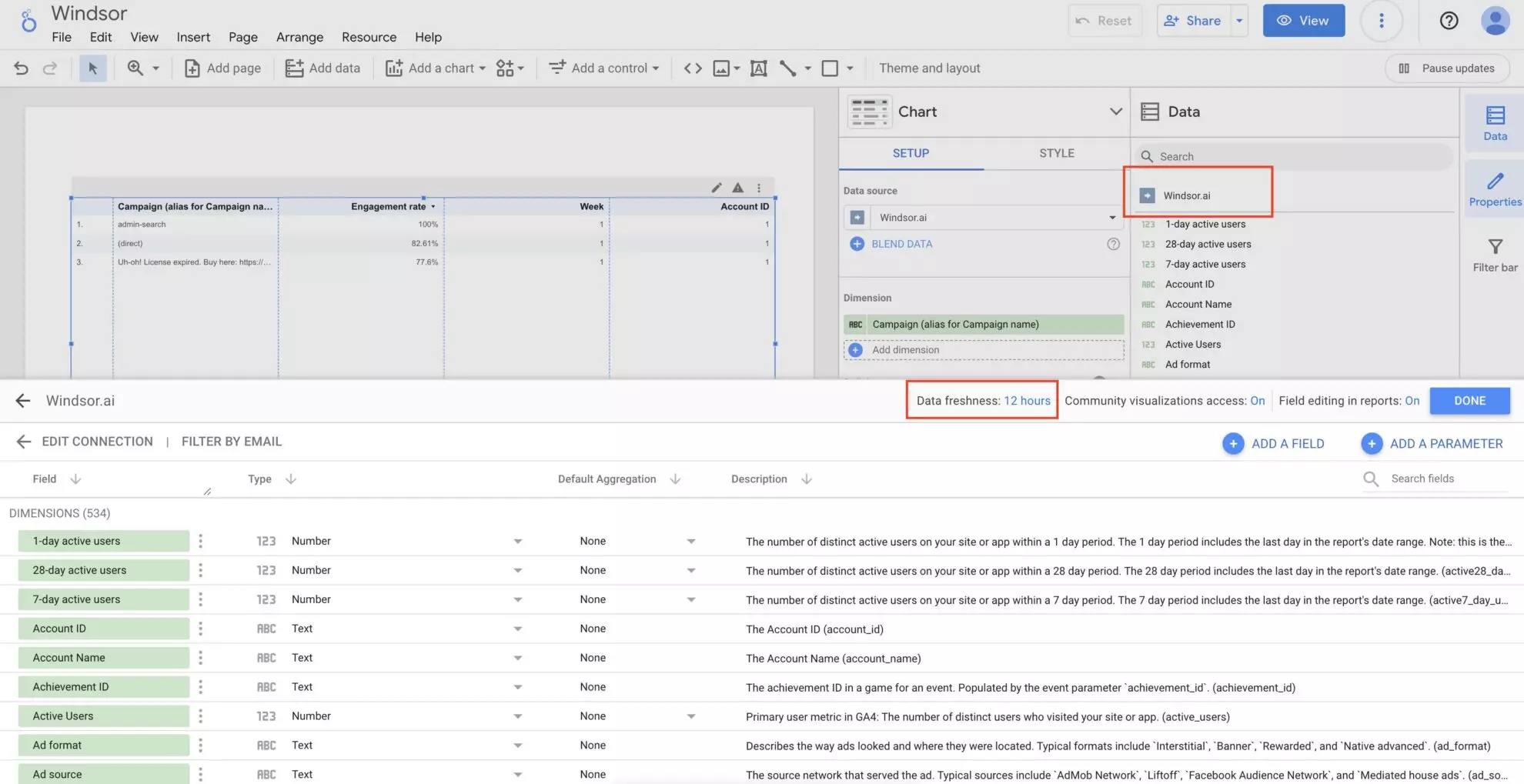This screenshot has width=1524, height=784.
Task: Click the Reset button
Action: click(1104, 21)
